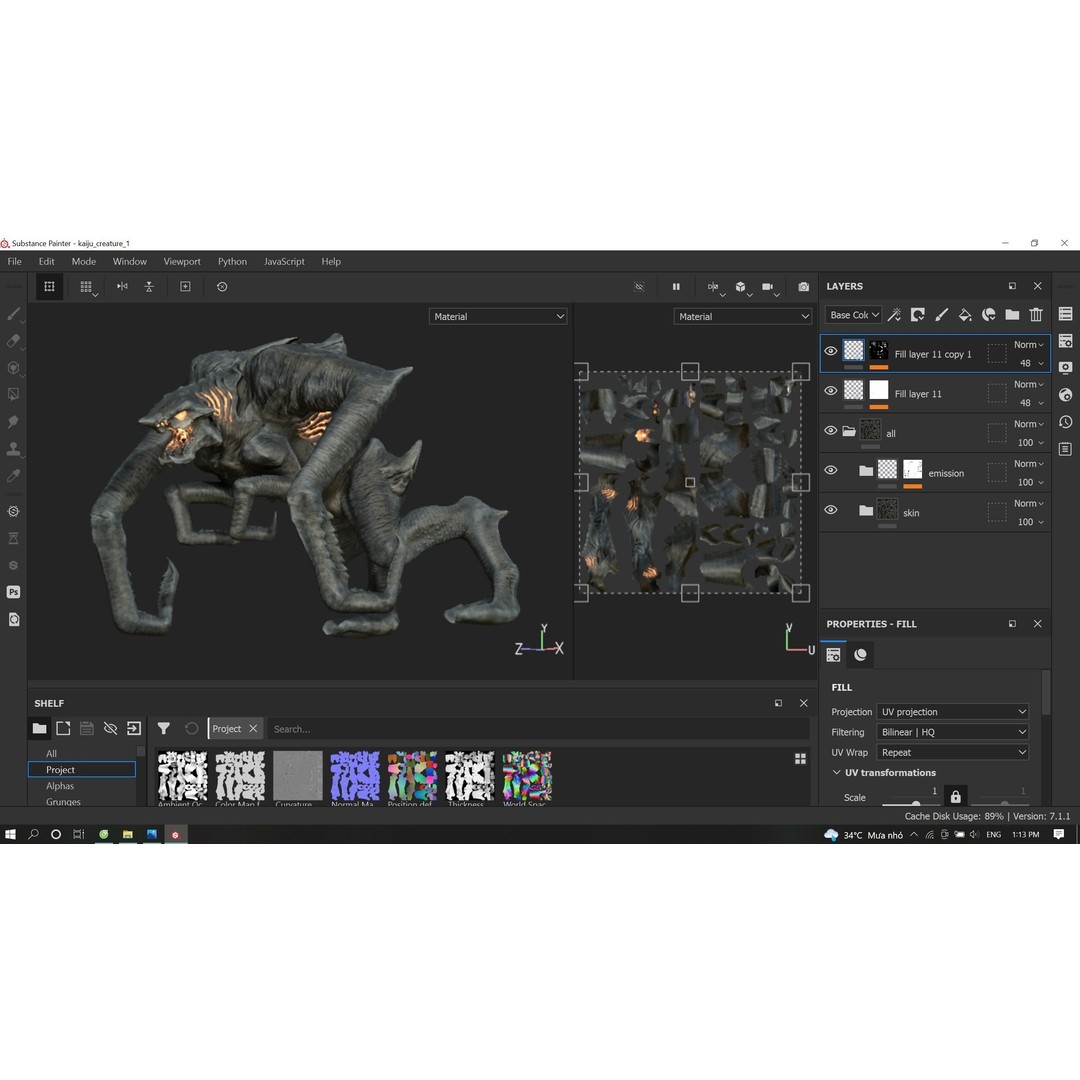Open the Texture Set Settings sidebar icon
The height and width of the screenshot is (1080, 1080).
click(x=1066, y=341)
